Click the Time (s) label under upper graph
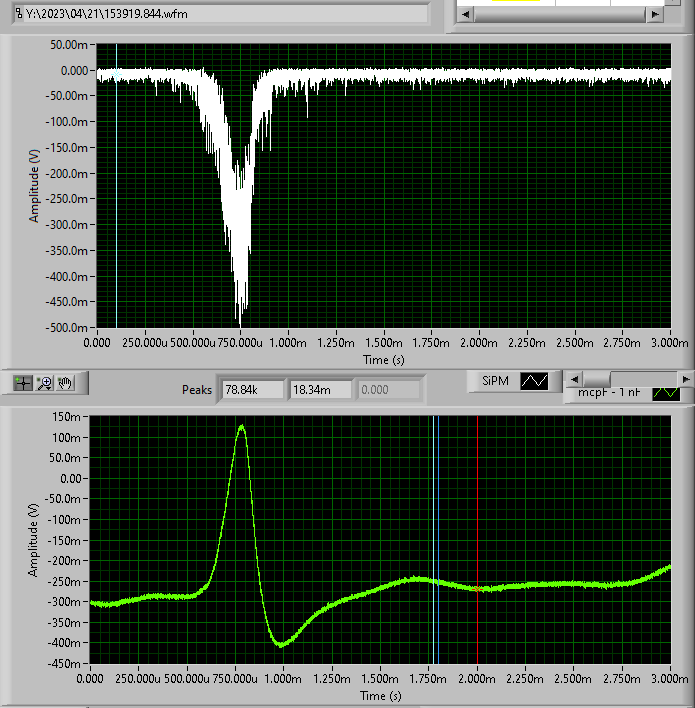Viewport: 695px width, 708px height. pos(384,360)
